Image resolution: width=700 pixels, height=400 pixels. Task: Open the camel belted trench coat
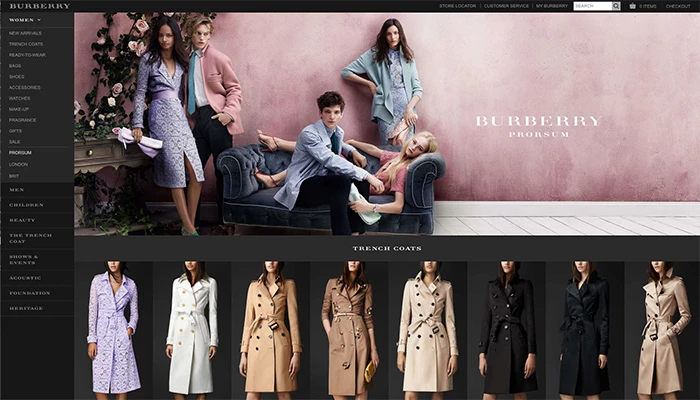pyautogui.click(x=271, y=330)
